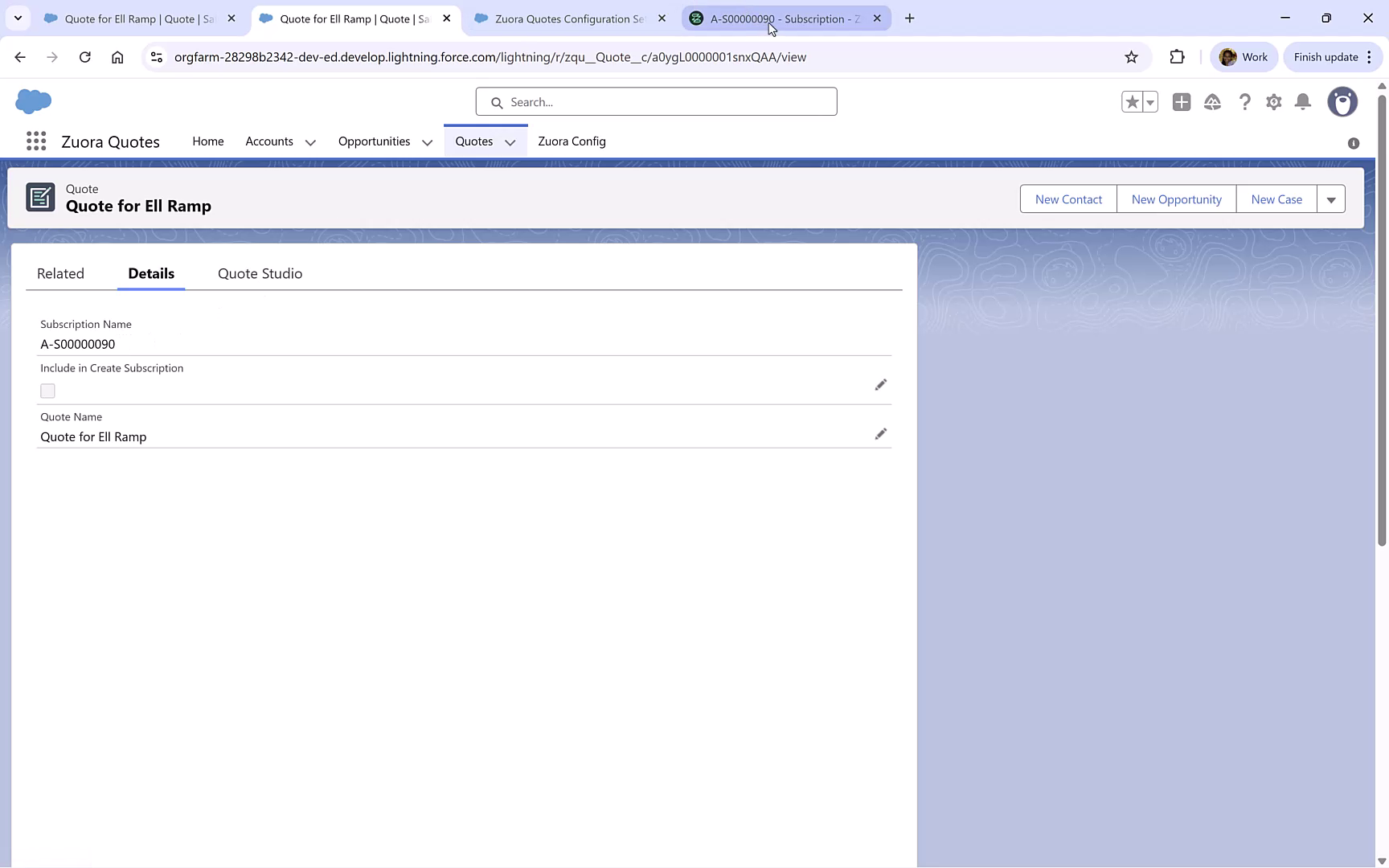Click the favorite star icon

[x=1132, y=102]
